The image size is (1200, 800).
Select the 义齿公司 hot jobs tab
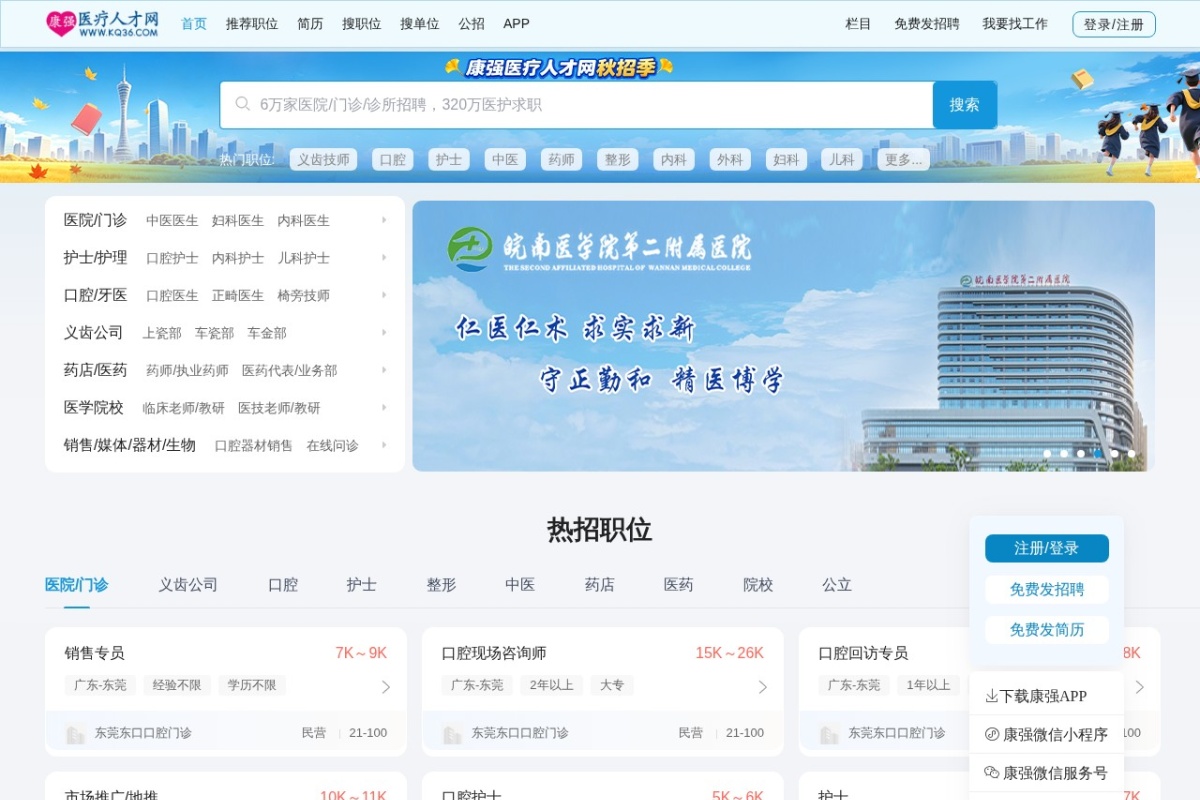click(188, 585)
